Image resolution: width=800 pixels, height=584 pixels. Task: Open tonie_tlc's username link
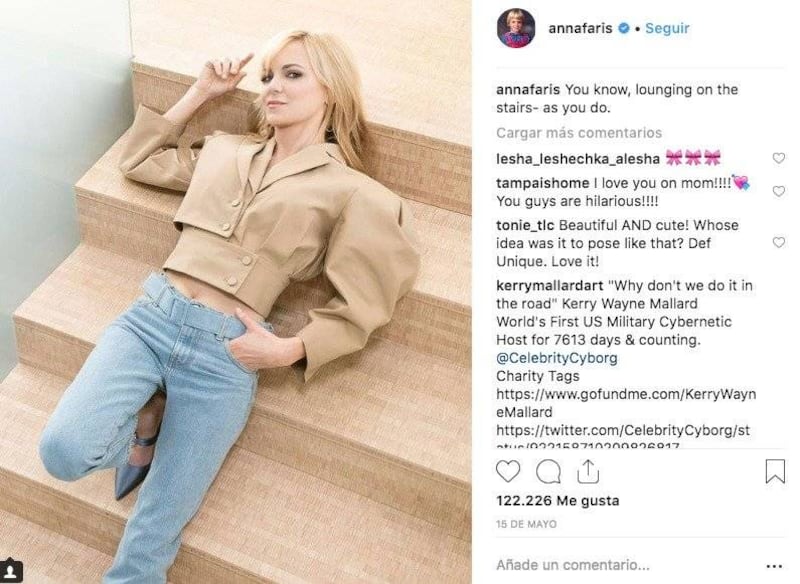coord(526,225)
